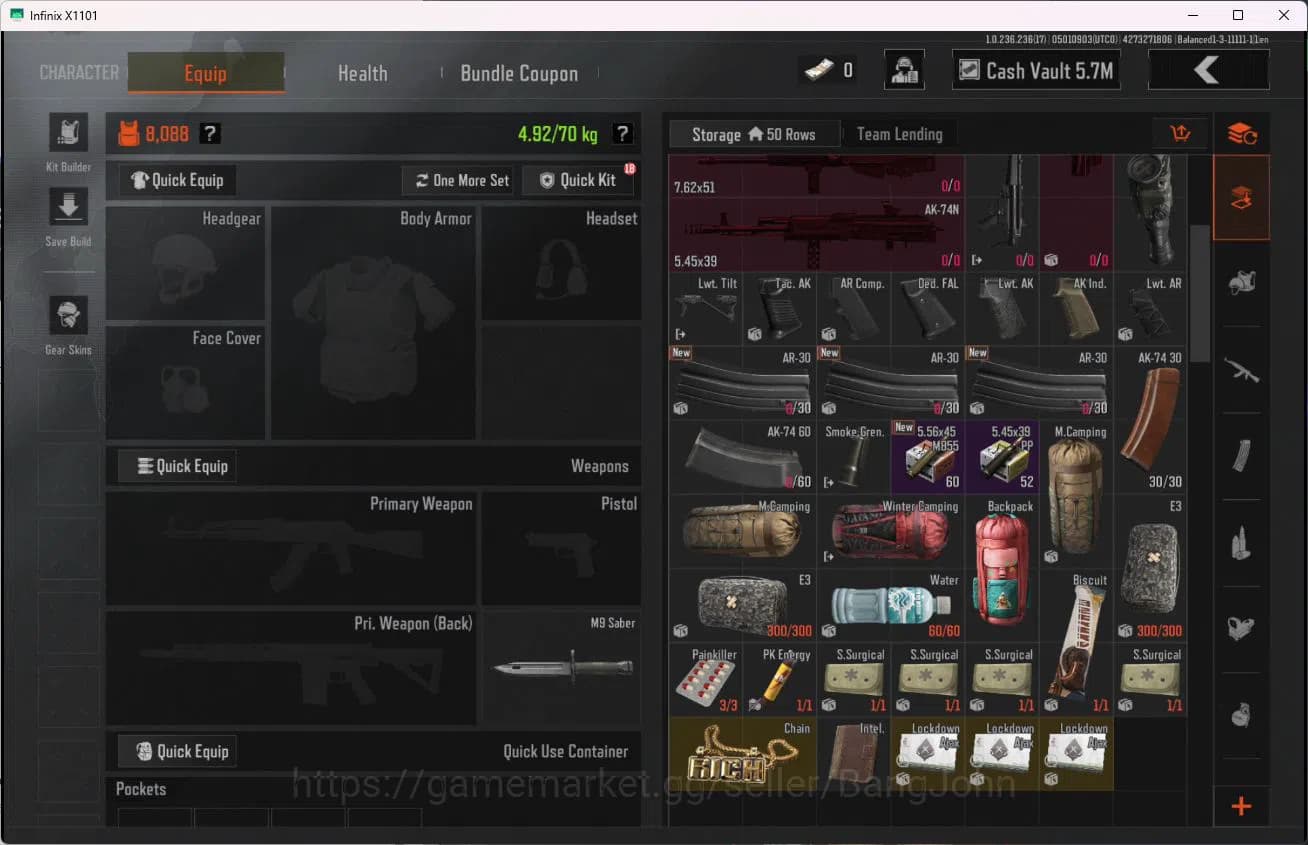The width and height of the screenshot is (1308, 845).
Task: Click the orange plus icon in sidebar
Action: pyautogui.click(x=1242, y=806)
